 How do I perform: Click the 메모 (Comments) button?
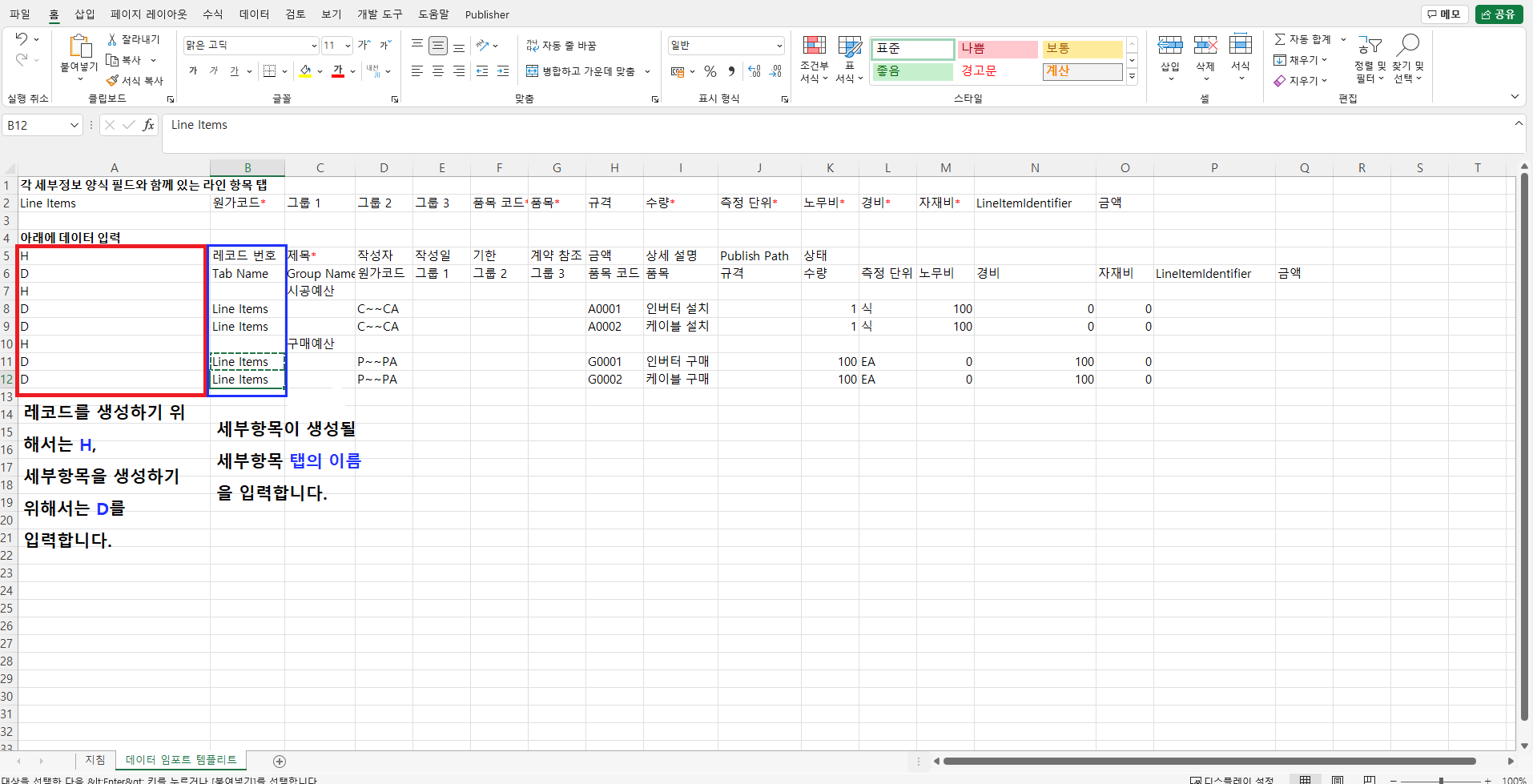click(1444, 14)
